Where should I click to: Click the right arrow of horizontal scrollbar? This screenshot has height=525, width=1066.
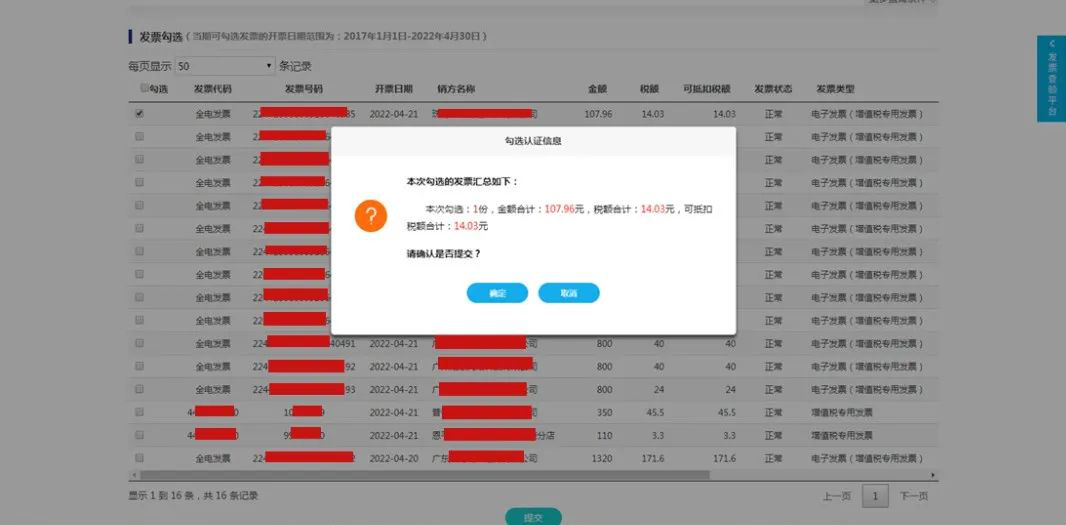click(x=933, y=475)
